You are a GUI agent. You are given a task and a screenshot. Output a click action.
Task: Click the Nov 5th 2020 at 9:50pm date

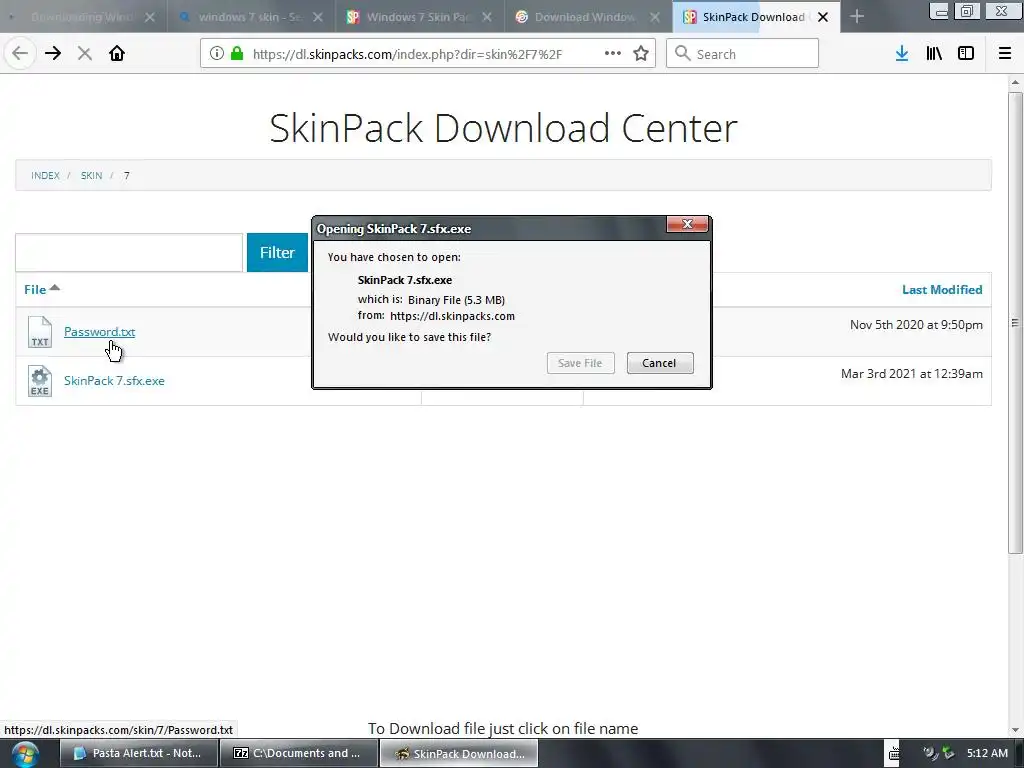coord(916,325)
